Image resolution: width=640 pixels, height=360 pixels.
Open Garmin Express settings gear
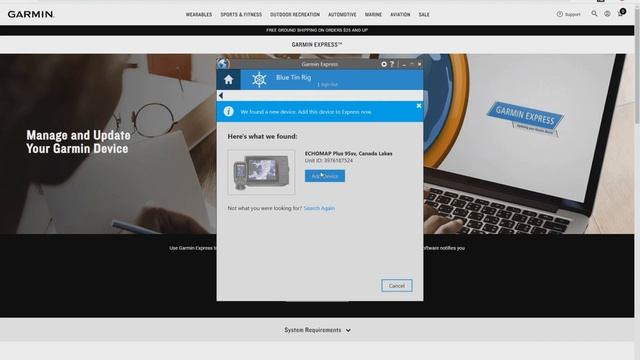tap(384, 64)
